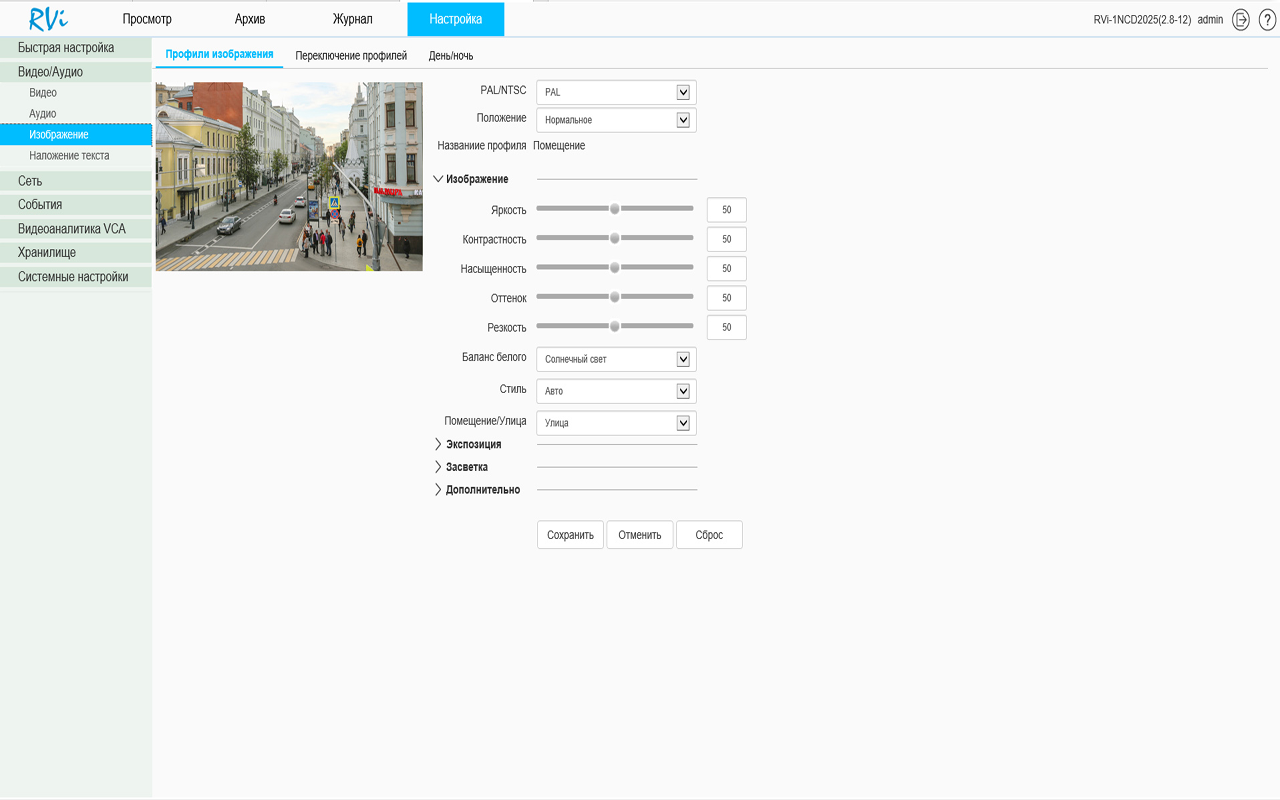Click the Яркость slider handle
Image resolution: width=1280 pixels, height=800 pixels.
(614, 209)
